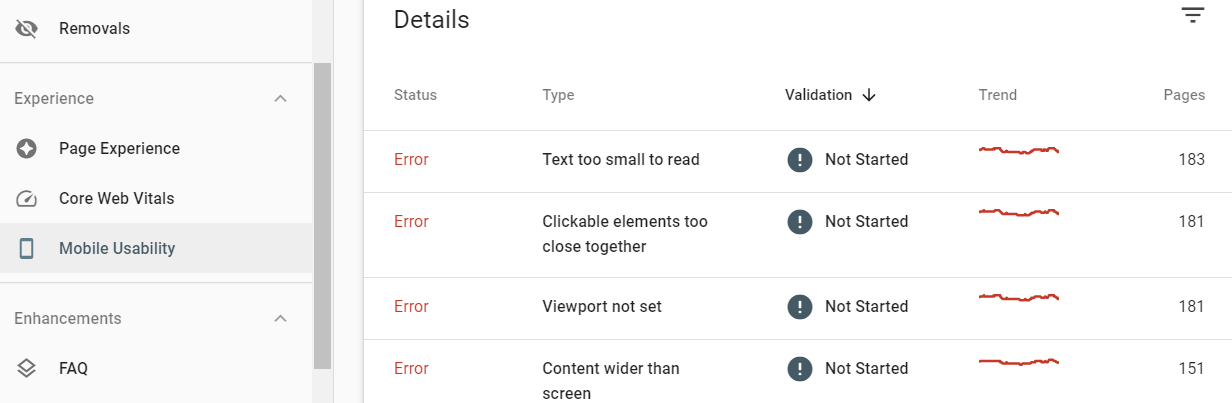Click the trend sparkline for Viewport not set
The image size is (1232, 403).
coord(1019,297)
